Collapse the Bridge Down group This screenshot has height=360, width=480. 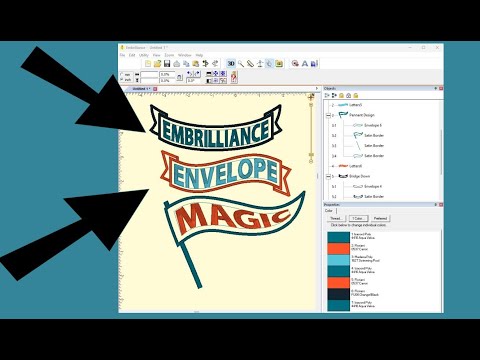click(x=328, y=176)
